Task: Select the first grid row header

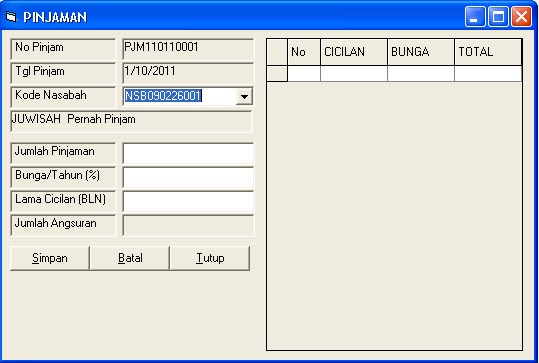Action: pyautogui.click(x=277, y=74)
